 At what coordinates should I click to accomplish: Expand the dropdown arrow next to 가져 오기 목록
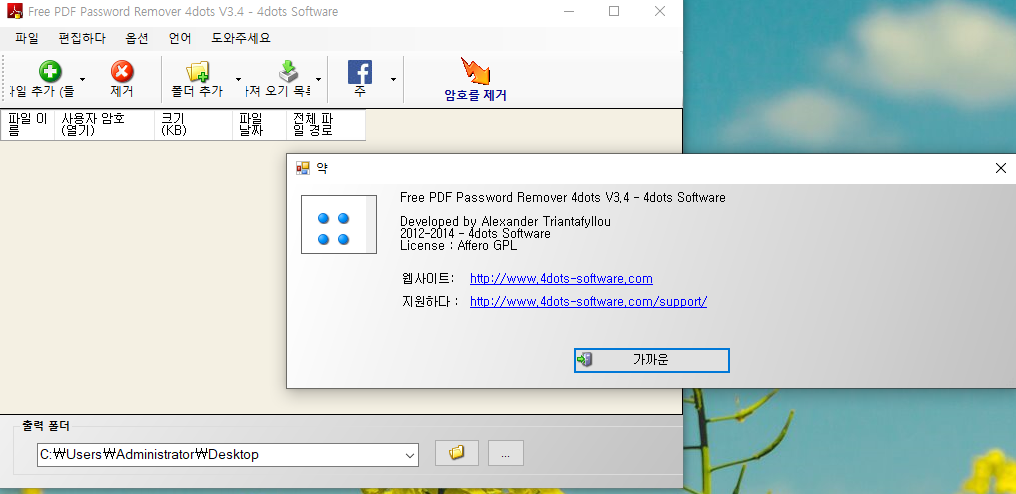(318, 80)
